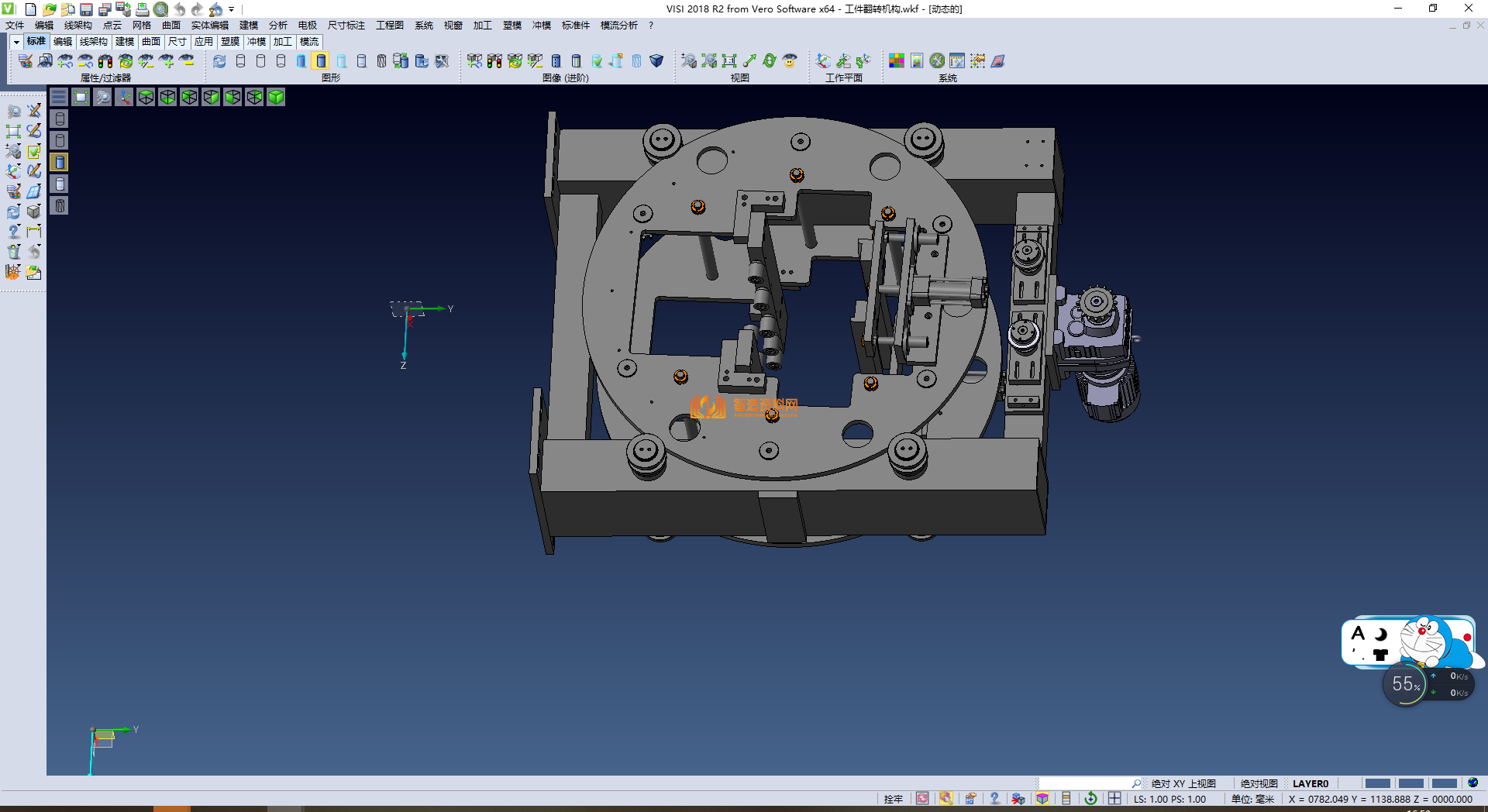This screenshot has width=1488, height=812.
Task: Open the 文件 menu
Action: point(15,26)
